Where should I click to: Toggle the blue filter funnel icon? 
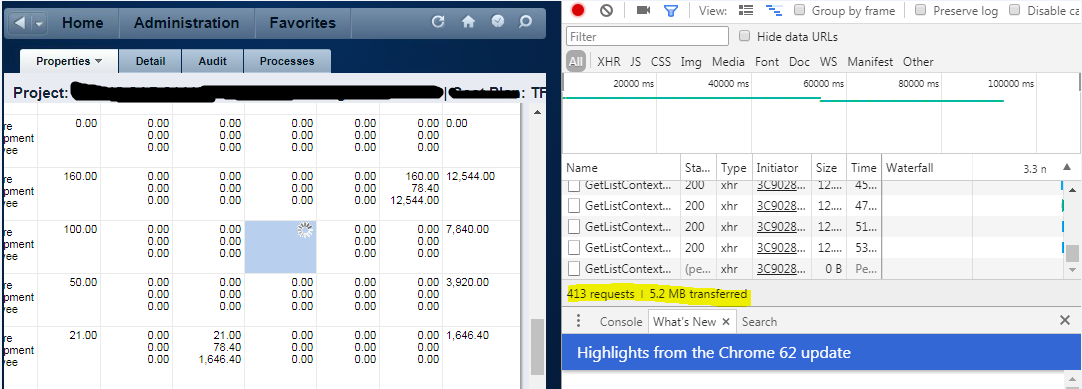671,10
